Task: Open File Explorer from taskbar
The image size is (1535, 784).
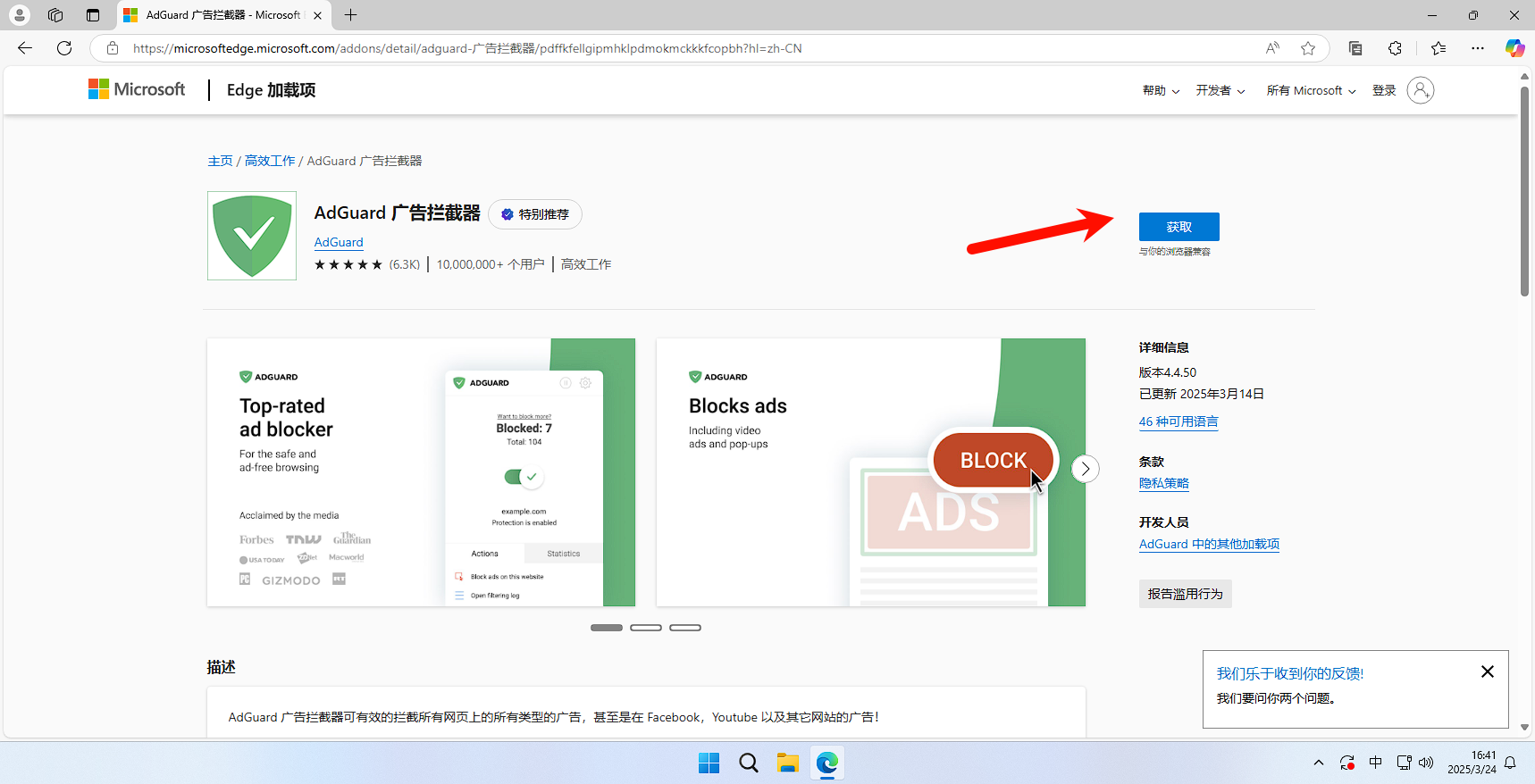Action: [787, 763]
